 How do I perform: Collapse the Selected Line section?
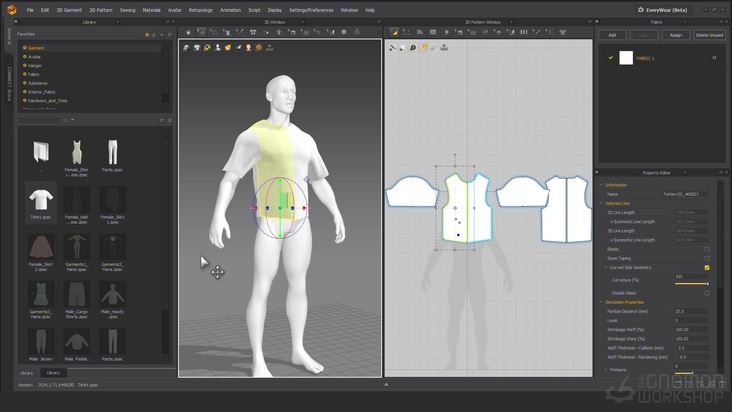pyautogui.click(x=601, y=203)
